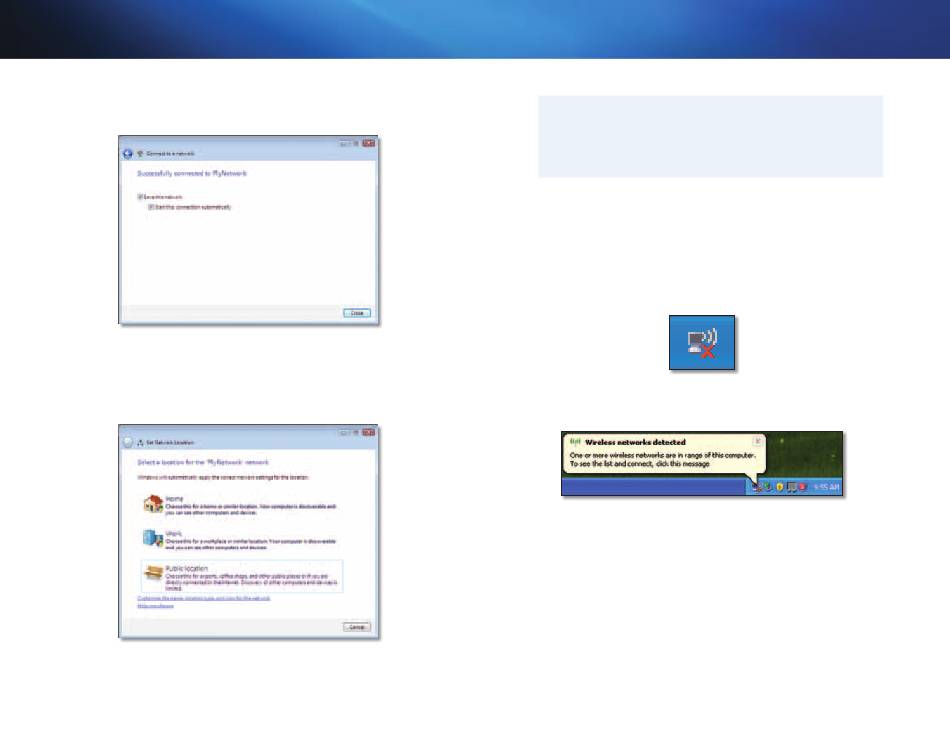The image size is (950, 734).
Task: Click the red alert icon in system tray
Action: (x=803, y=487)
